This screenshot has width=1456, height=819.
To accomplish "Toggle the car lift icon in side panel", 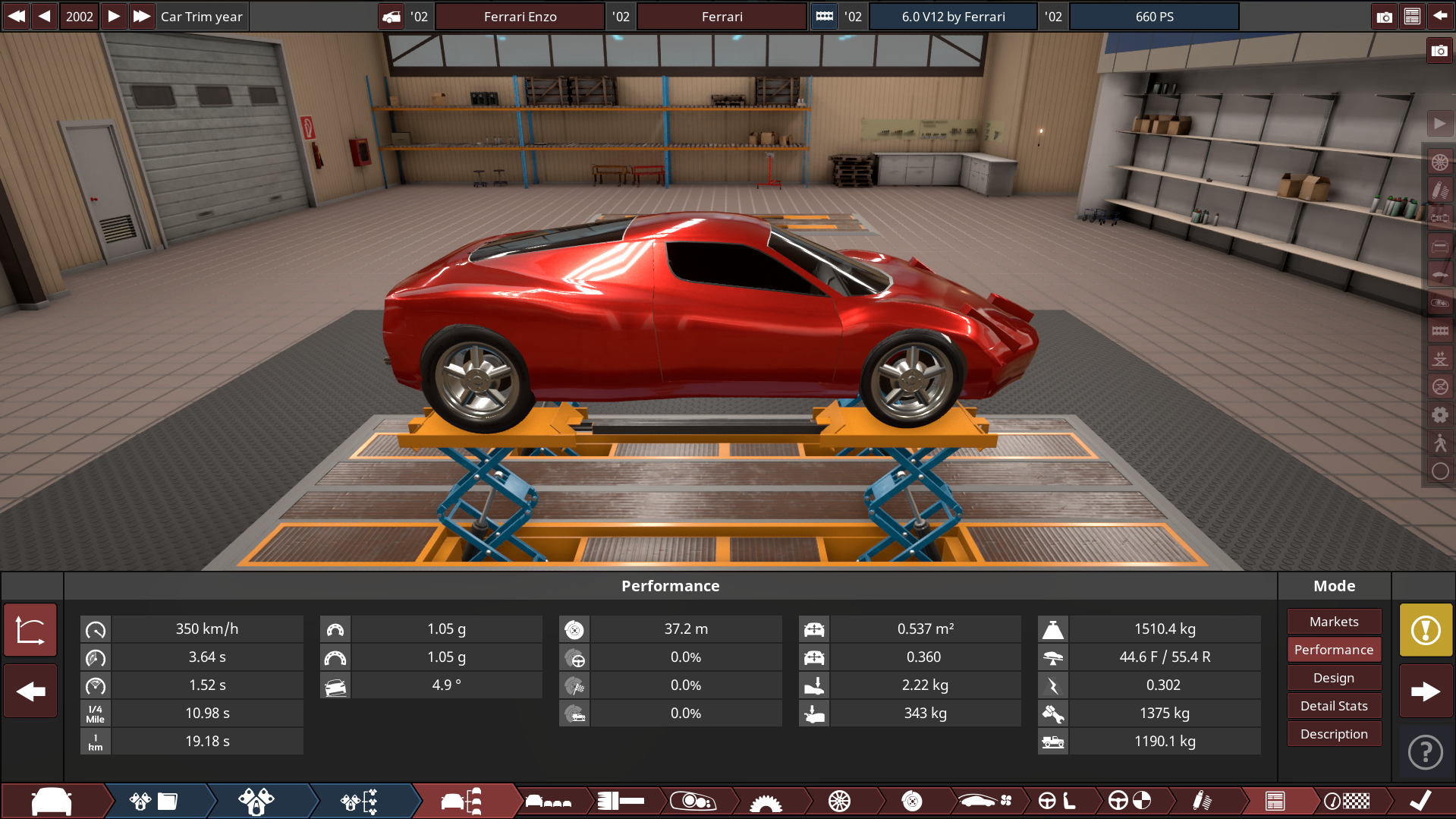I will coord(1439,358).
